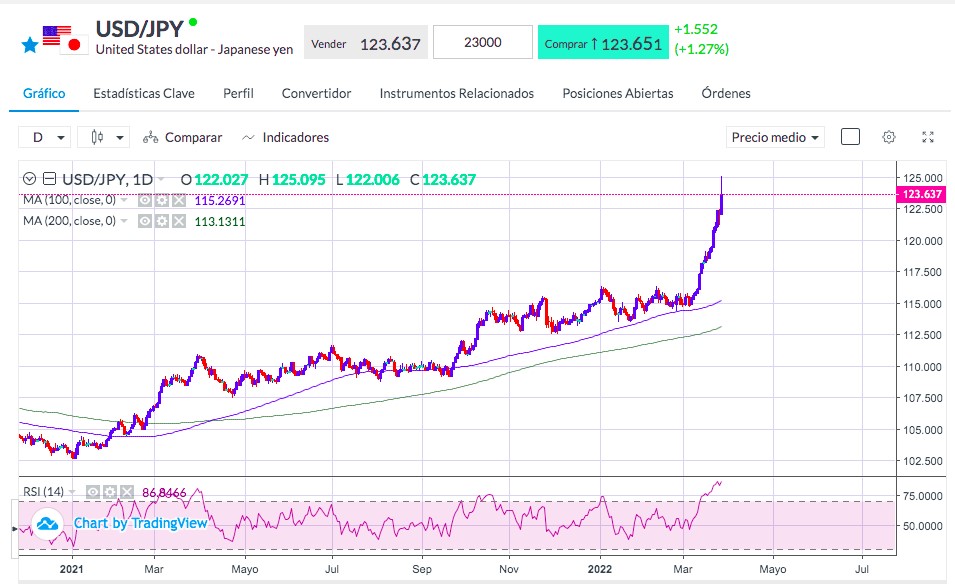Click the 75.0000 RSI axis label
The height and width of the screenshot is (584, 955).
pyautogui.click(x=923, y=496)
